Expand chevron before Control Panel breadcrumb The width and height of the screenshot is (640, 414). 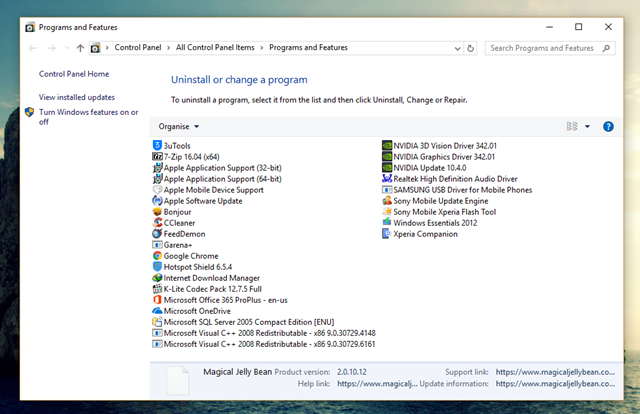(107, 48)
